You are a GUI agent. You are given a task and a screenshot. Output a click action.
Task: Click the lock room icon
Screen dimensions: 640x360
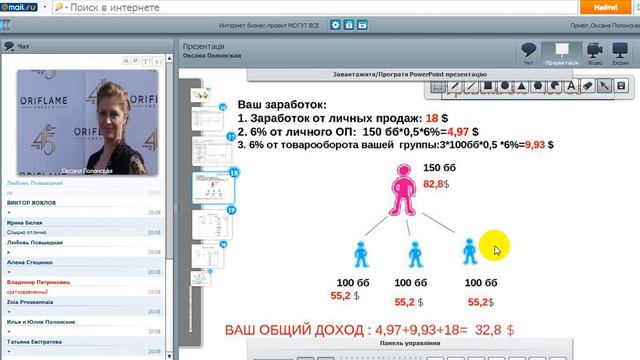[349, 25]
